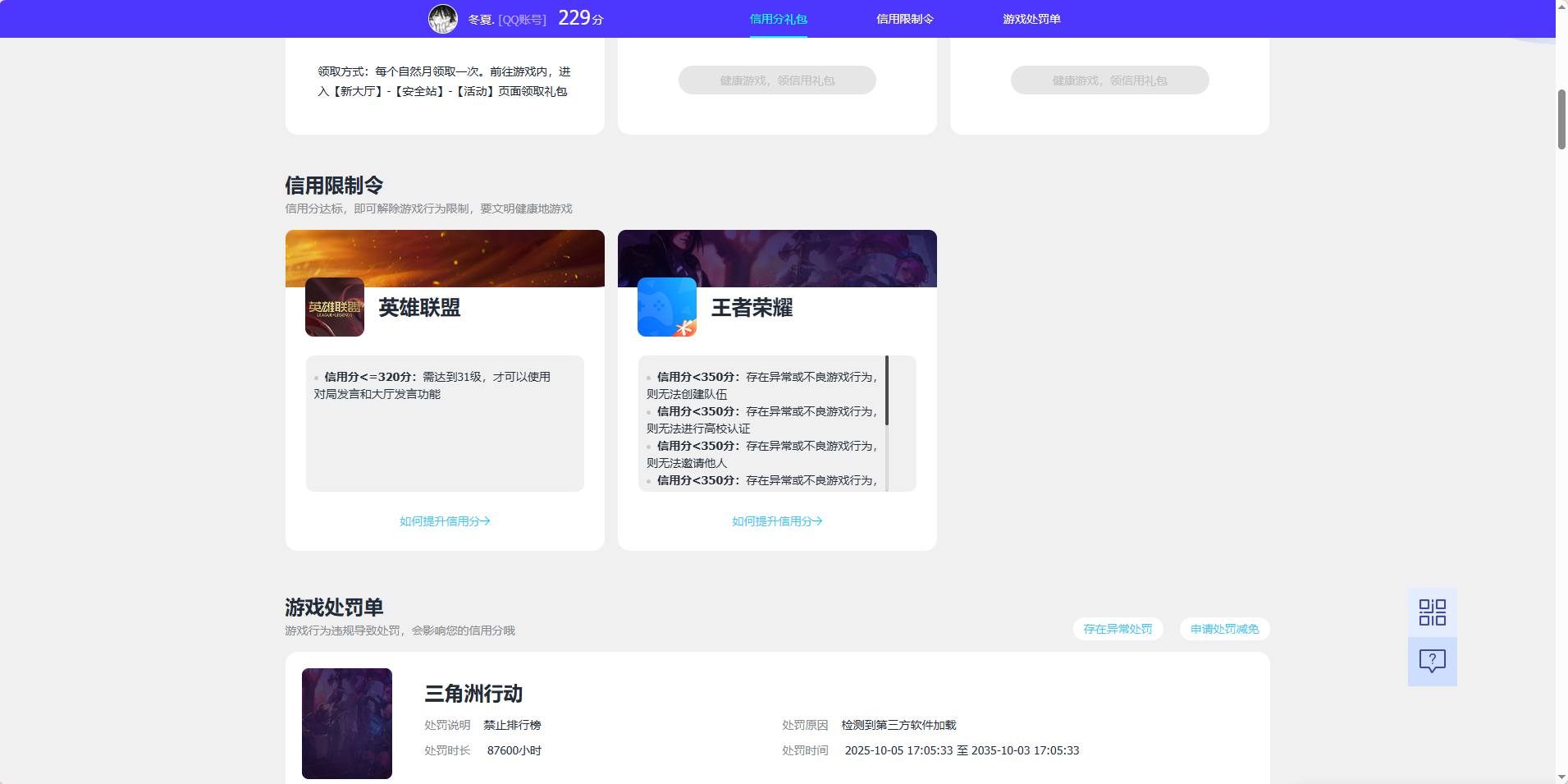Switch to 信用分礼包 tab

click(x=778, y=19)
